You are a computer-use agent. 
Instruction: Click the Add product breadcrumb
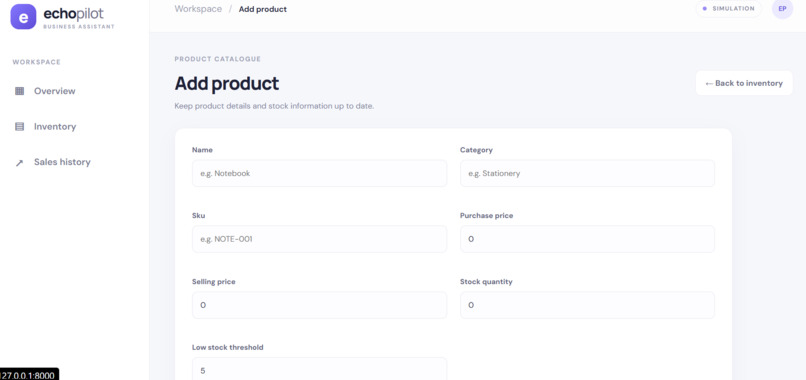[263, 9]
